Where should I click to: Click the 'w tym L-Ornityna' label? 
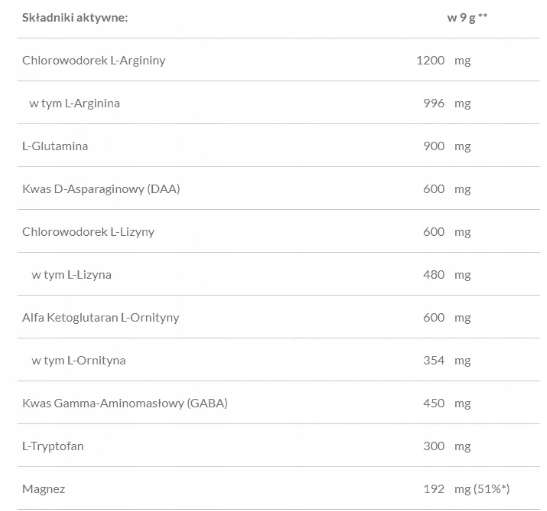click(78, 360)
